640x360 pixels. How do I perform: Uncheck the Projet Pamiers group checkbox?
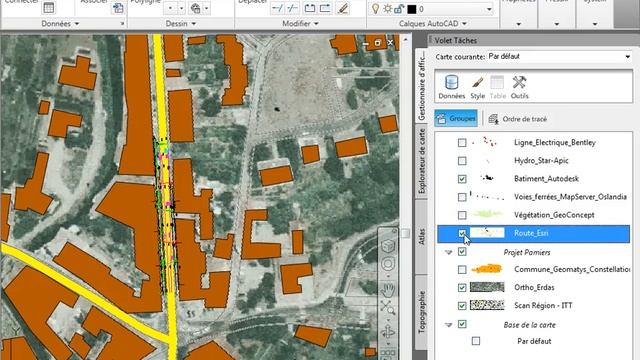pyautogui.click(x=462, y=251)
